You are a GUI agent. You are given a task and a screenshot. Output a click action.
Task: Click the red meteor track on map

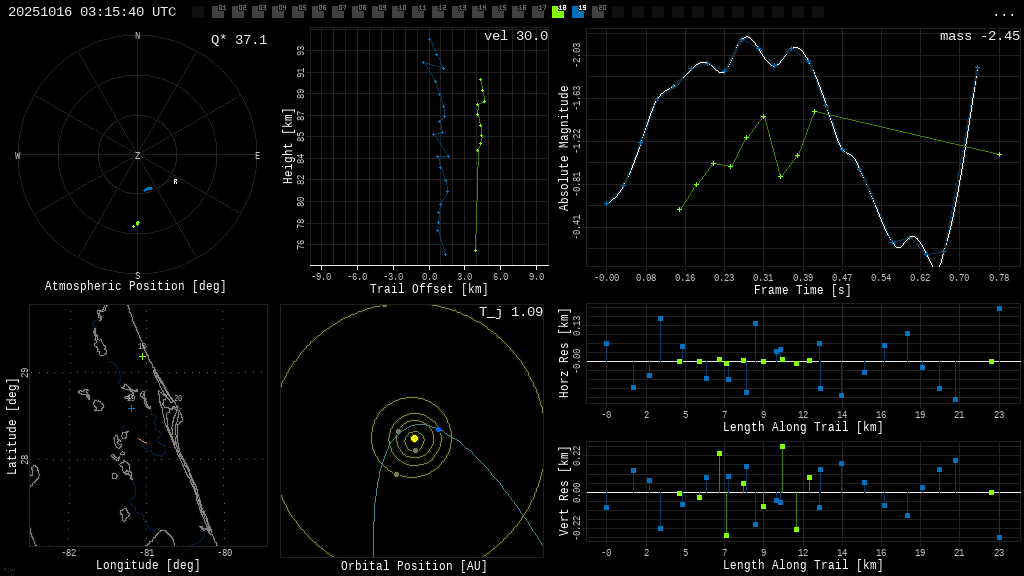pos(142,440)
